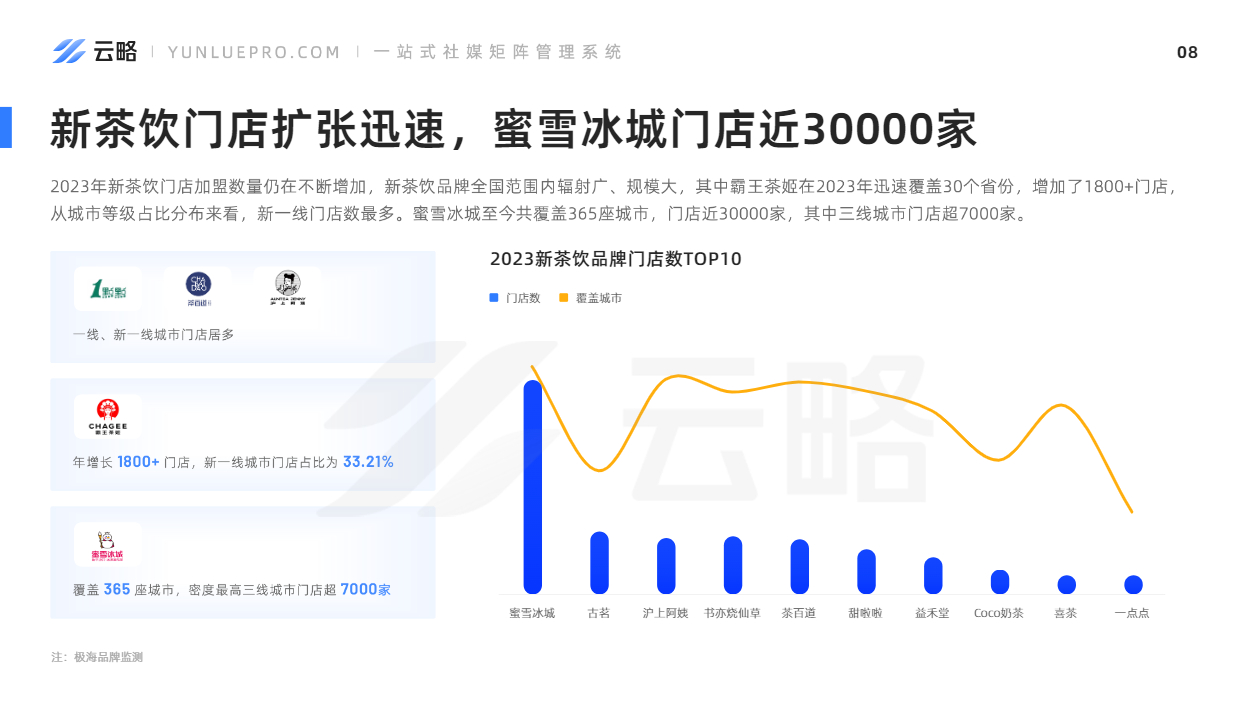Click the Coco奶茶 bar
Image resolution: width=1250 pixels, height=703 pixels.
pos(1000,582)
